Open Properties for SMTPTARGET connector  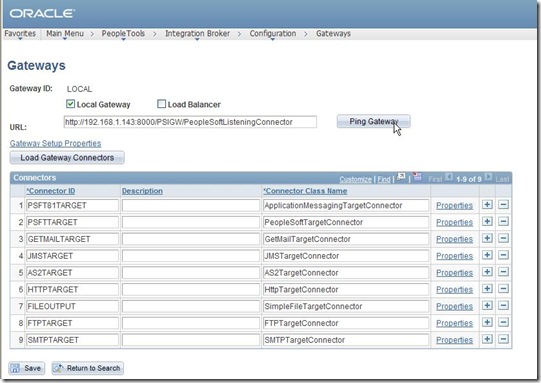coord(454,340)
